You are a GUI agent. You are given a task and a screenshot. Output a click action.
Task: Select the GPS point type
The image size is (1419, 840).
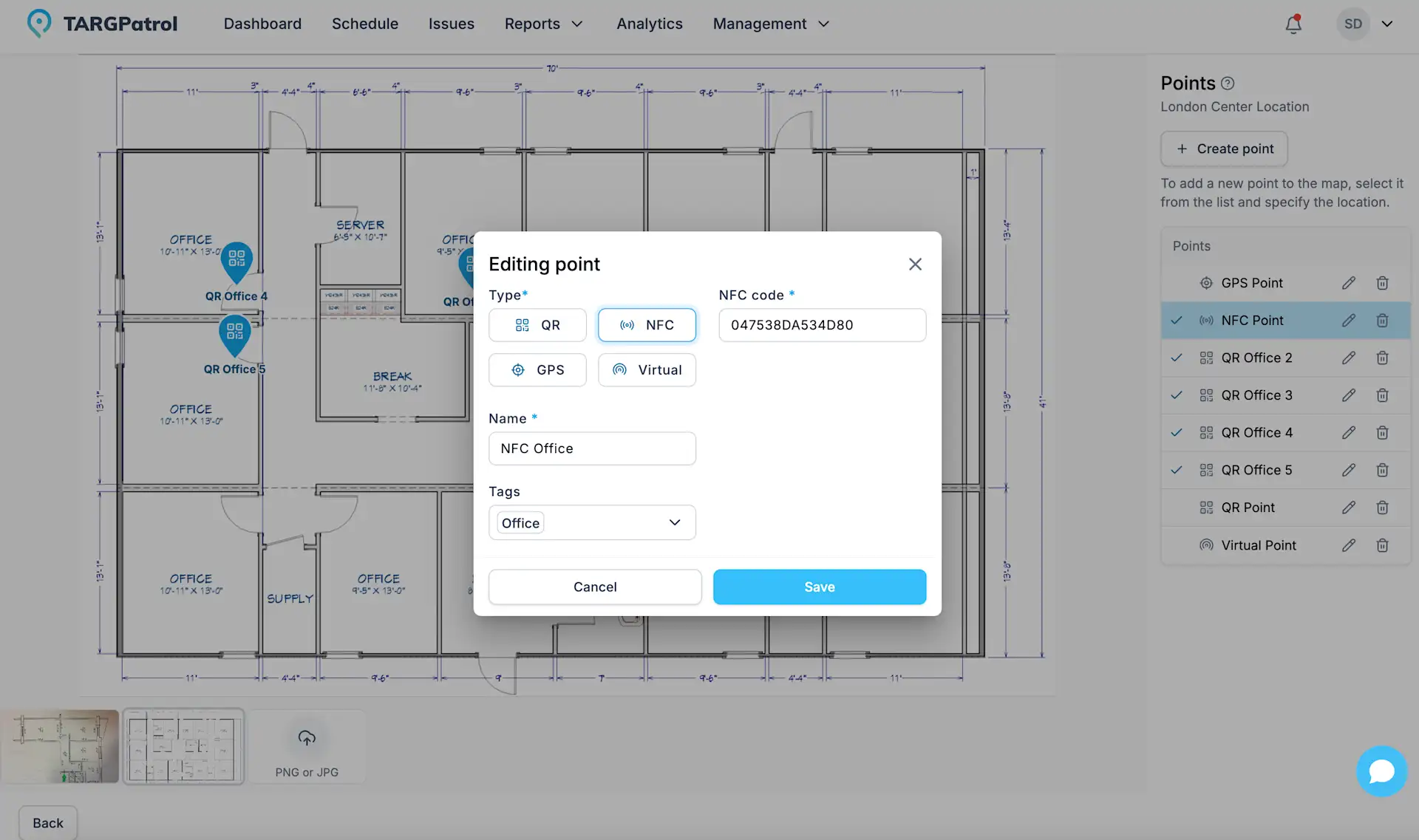pos(537,369)
